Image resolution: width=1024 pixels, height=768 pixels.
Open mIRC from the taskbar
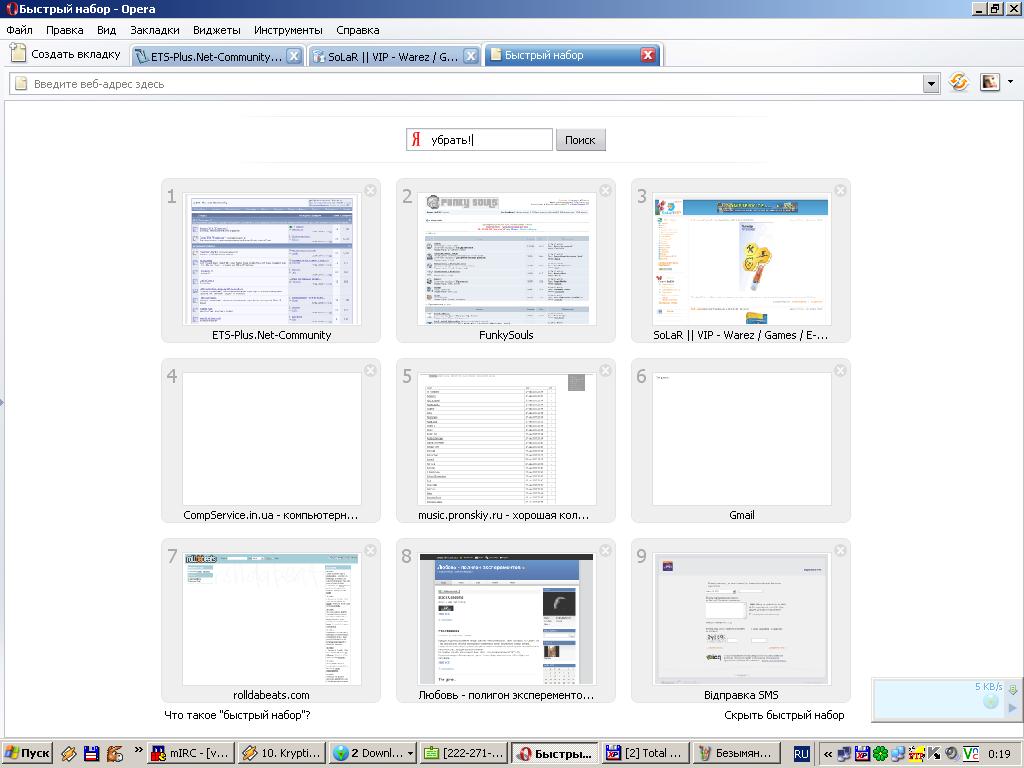[x=189, y=753]
